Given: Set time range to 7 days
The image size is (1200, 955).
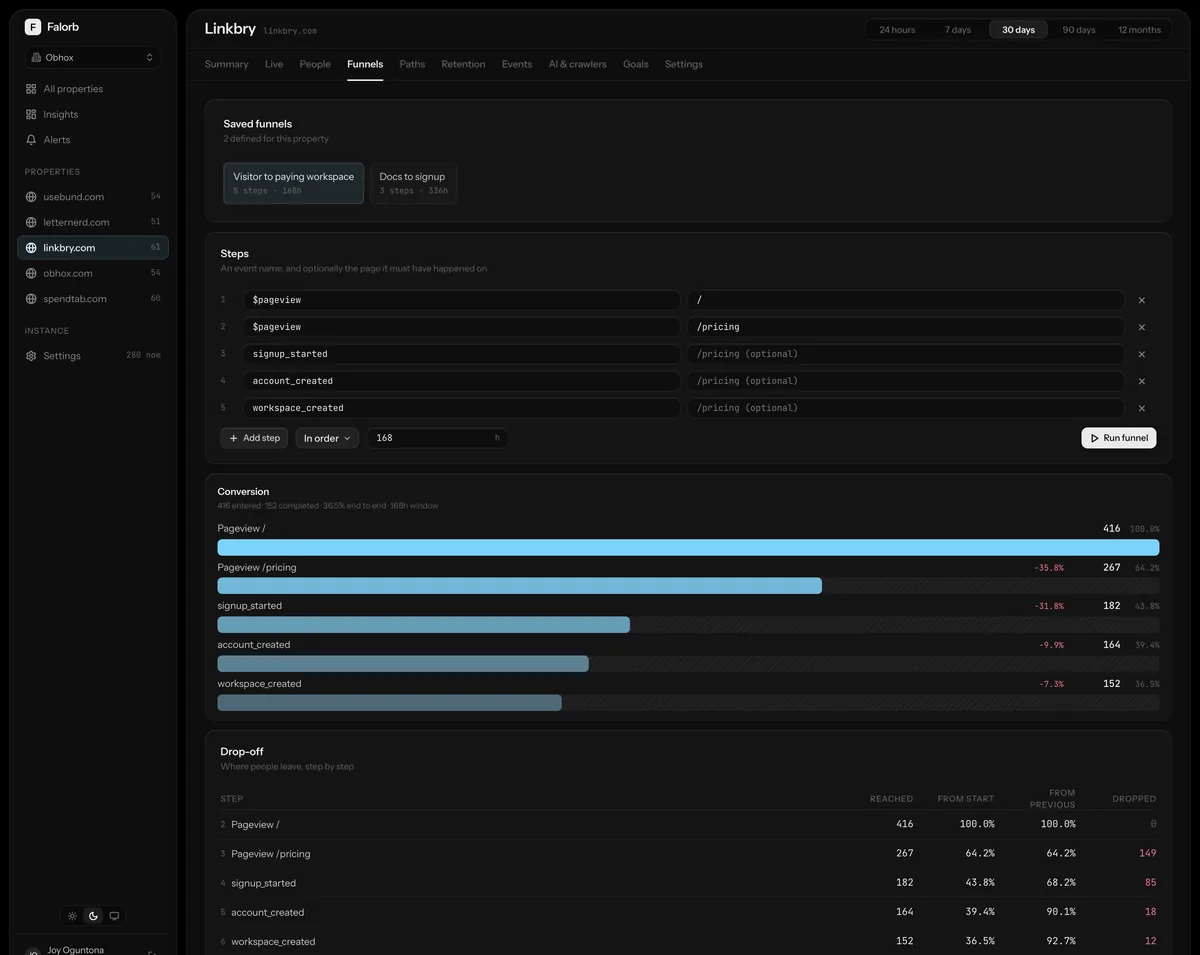Looking at the screenshot, I should 958,30.
